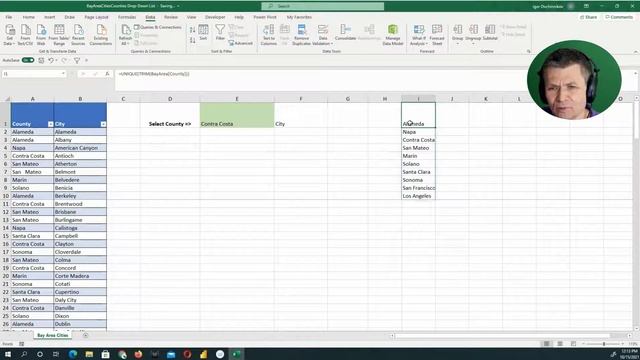Screen dimensions: 640x360
Task: Collapse the ribbon chevron
Action: coord(636,52)
